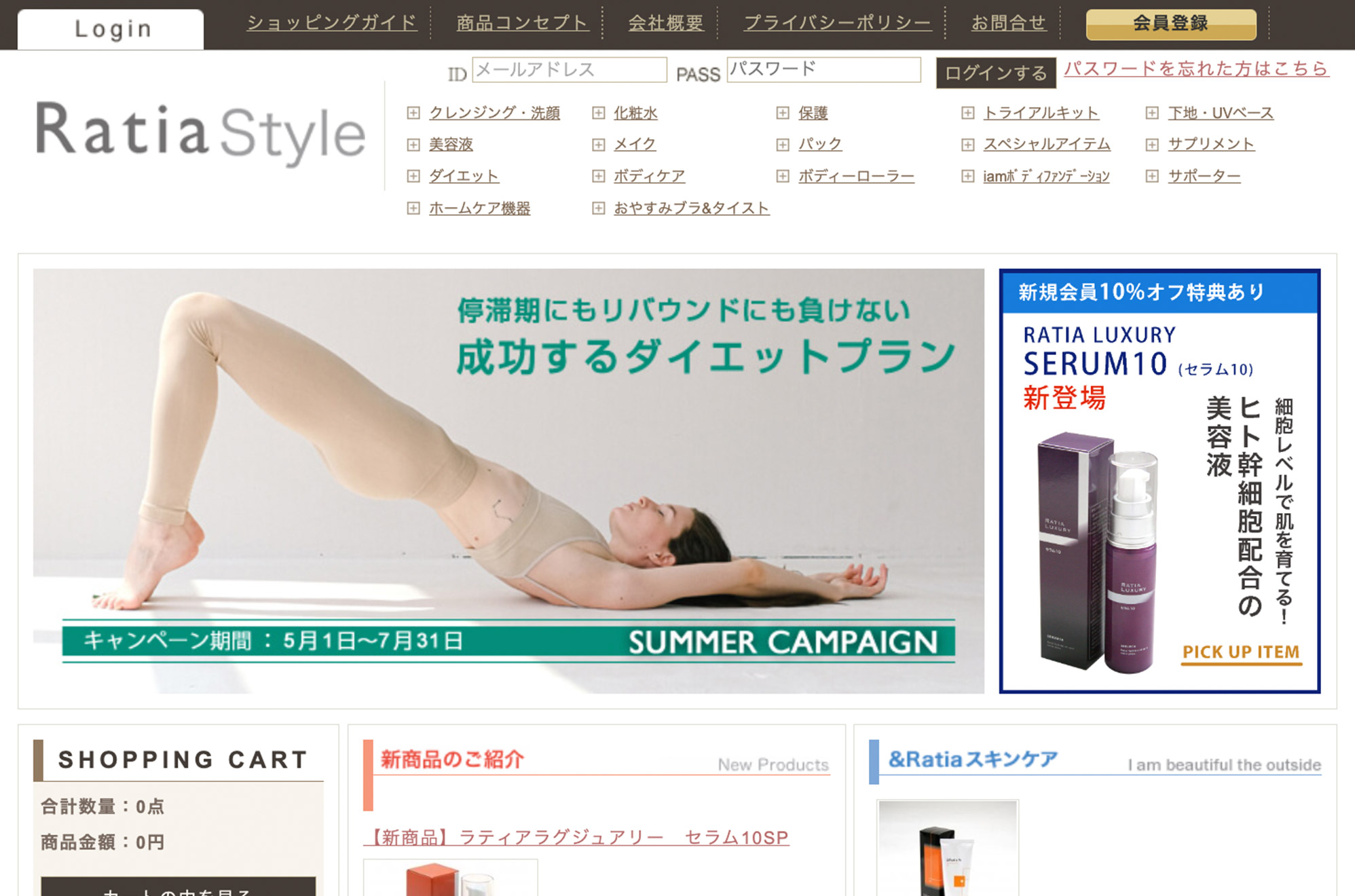The width and height of the screenshot is (1355, 896).
Task: Open the 化粧水 category
Action: pos(635,113)
